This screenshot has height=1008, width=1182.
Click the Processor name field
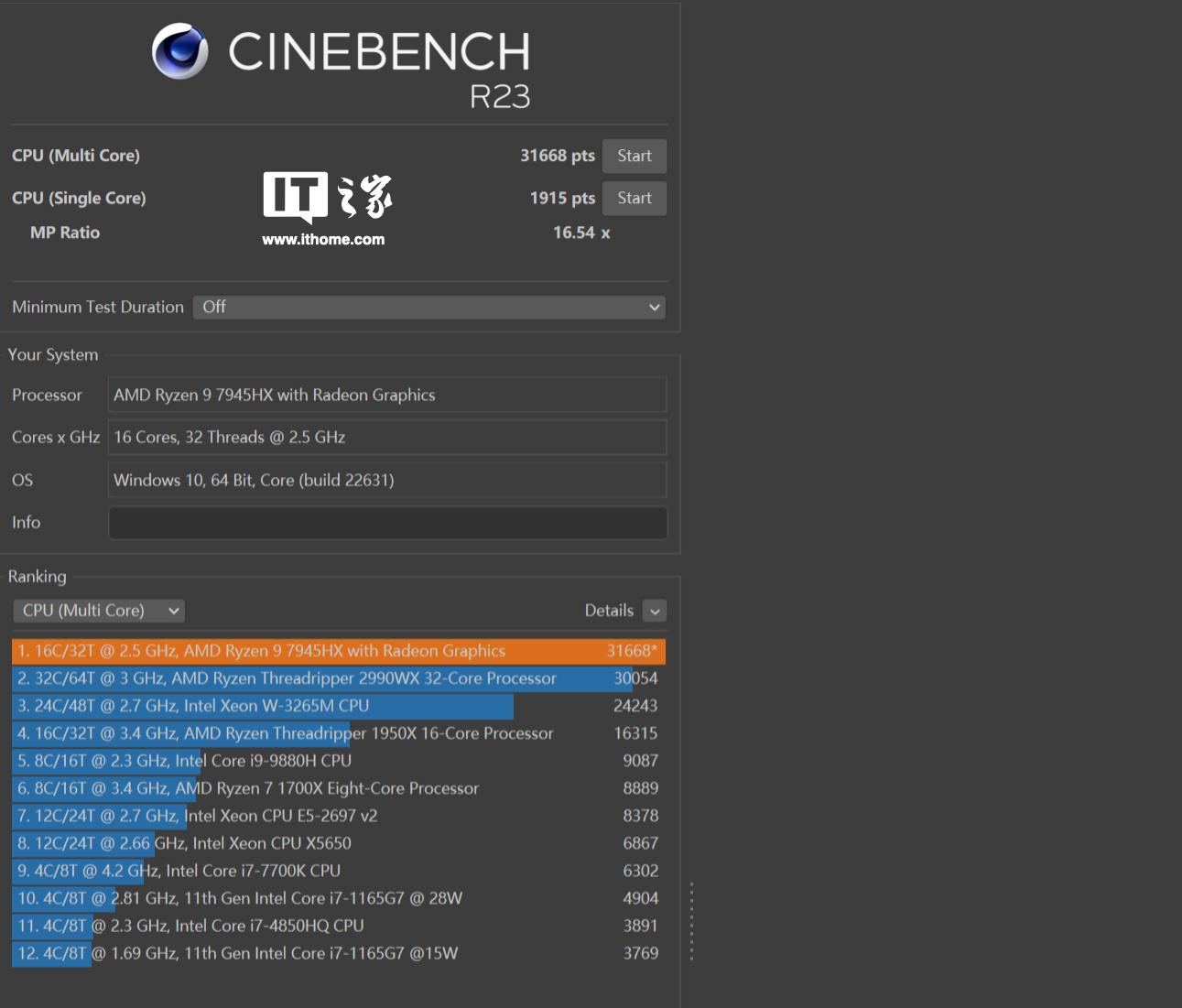387,396
